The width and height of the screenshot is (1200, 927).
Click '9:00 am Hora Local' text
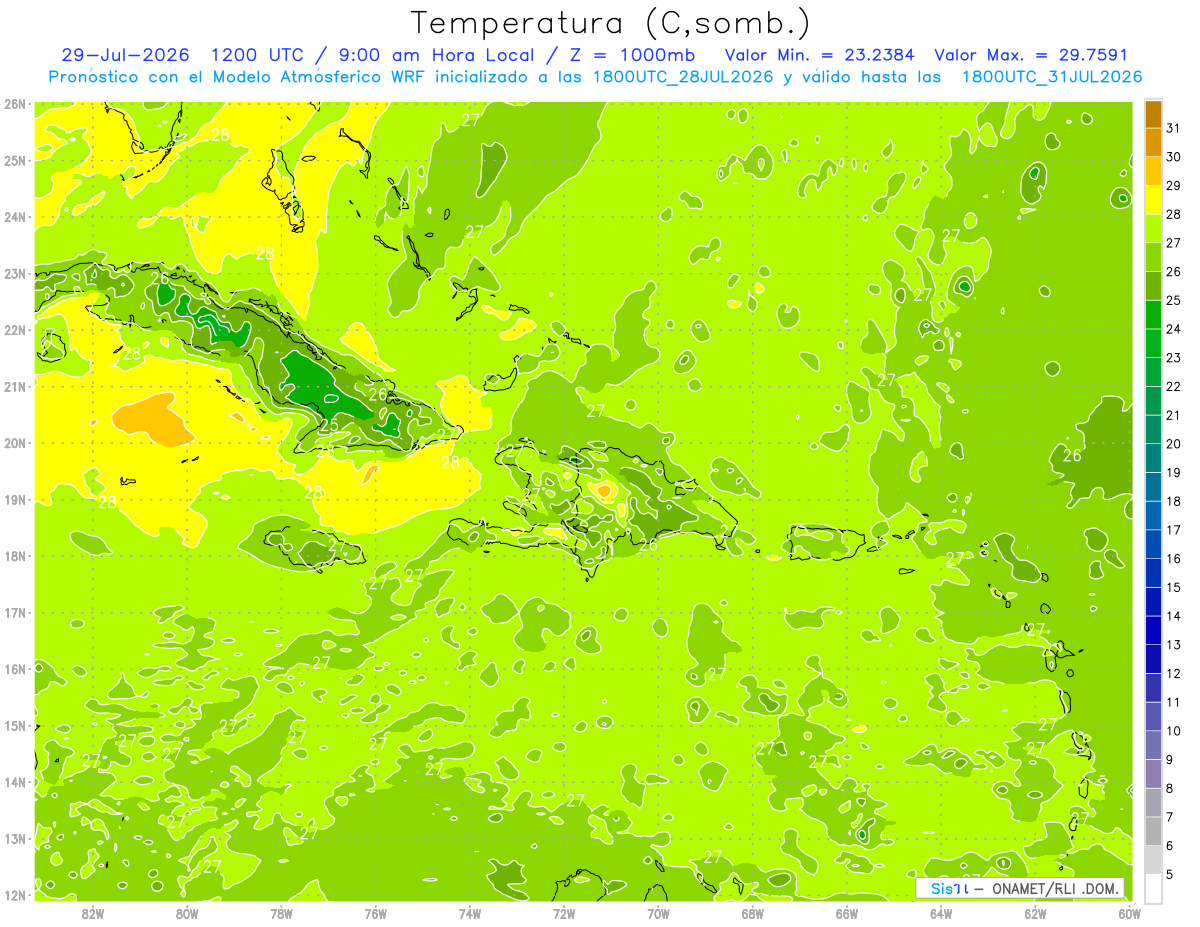tap(433, 55)
